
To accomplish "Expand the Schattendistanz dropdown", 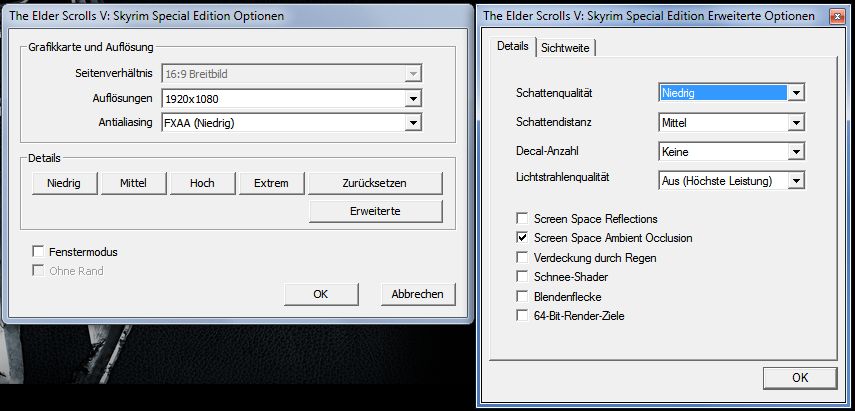I will click(x=796, y=123).
